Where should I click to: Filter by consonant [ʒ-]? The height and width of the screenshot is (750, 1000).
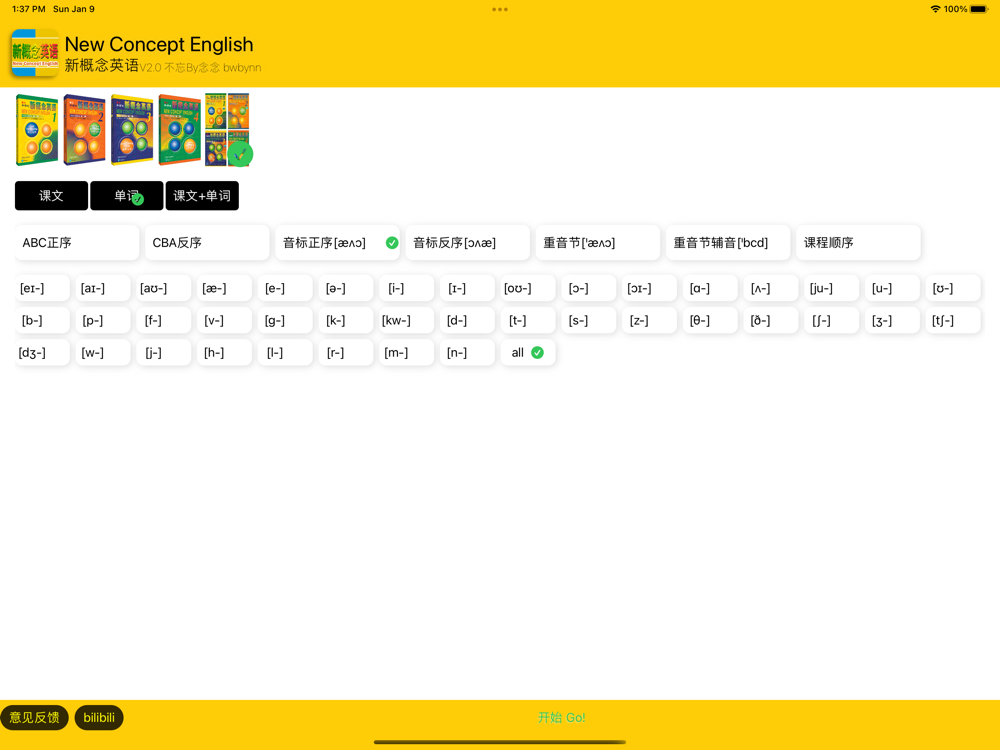pyautogui.click(x=892, y=320)
